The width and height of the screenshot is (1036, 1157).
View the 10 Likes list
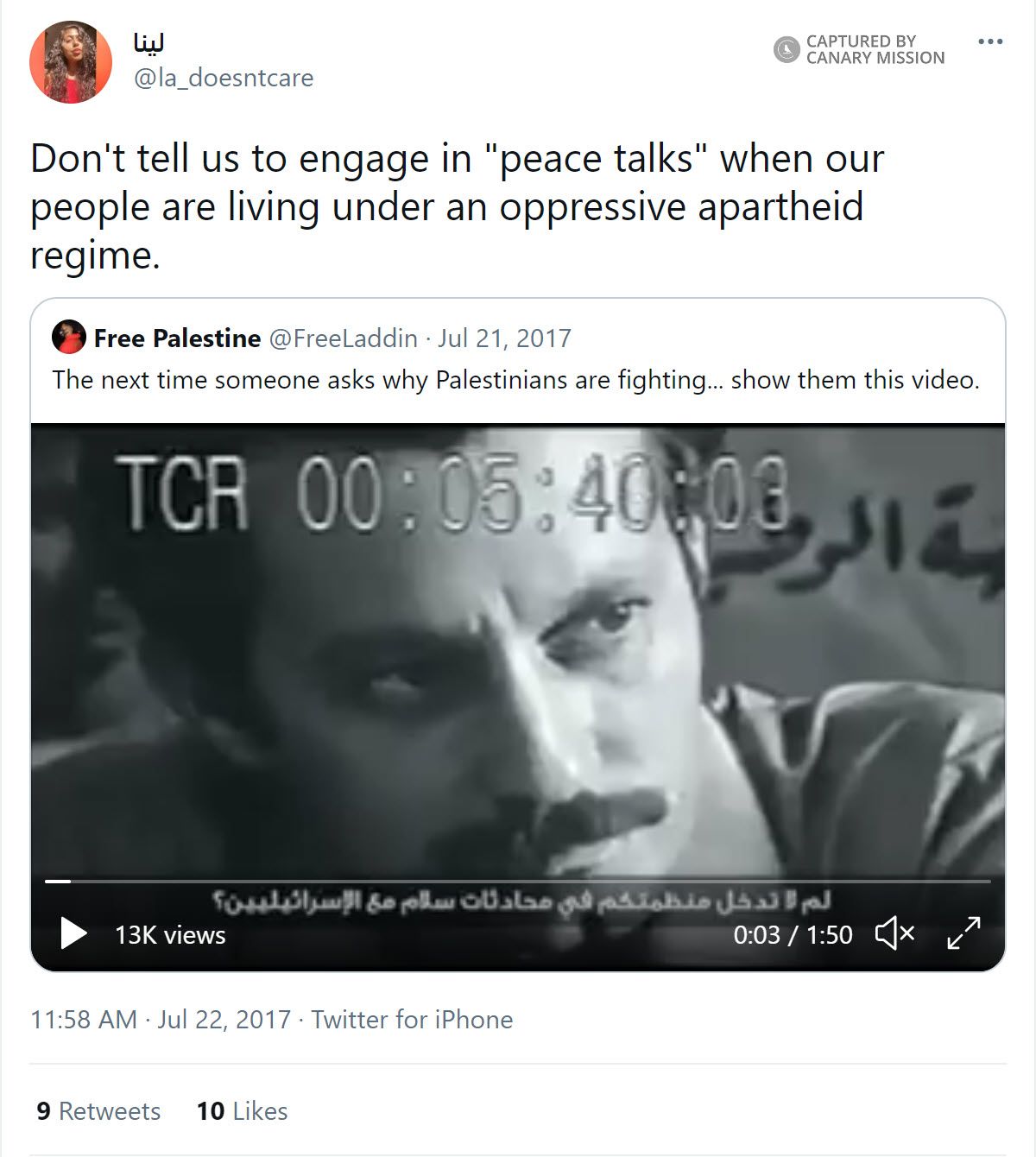(241, 1111)
